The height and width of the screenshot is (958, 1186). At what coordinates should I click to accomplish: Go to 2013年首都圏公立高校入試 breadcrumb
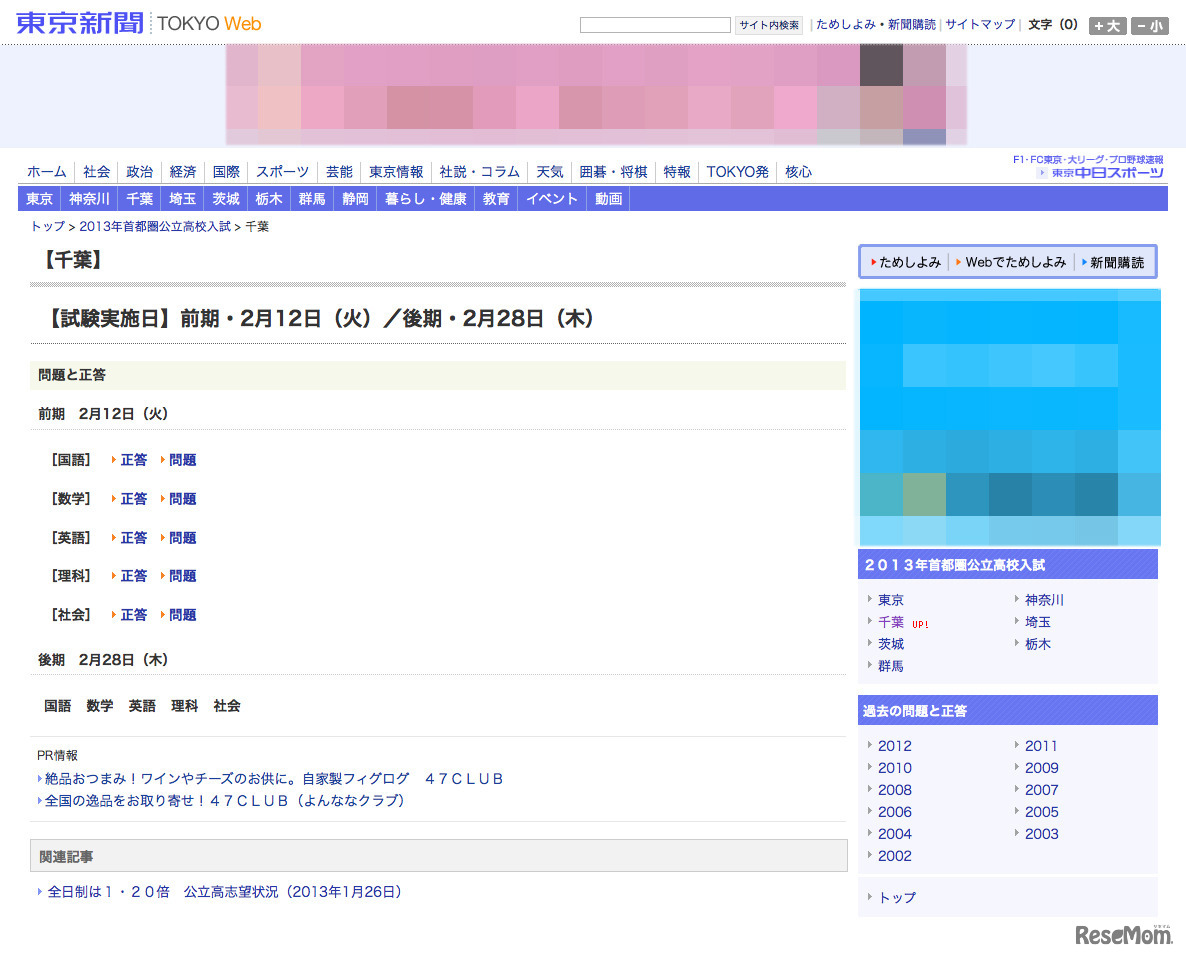(155, 227)
